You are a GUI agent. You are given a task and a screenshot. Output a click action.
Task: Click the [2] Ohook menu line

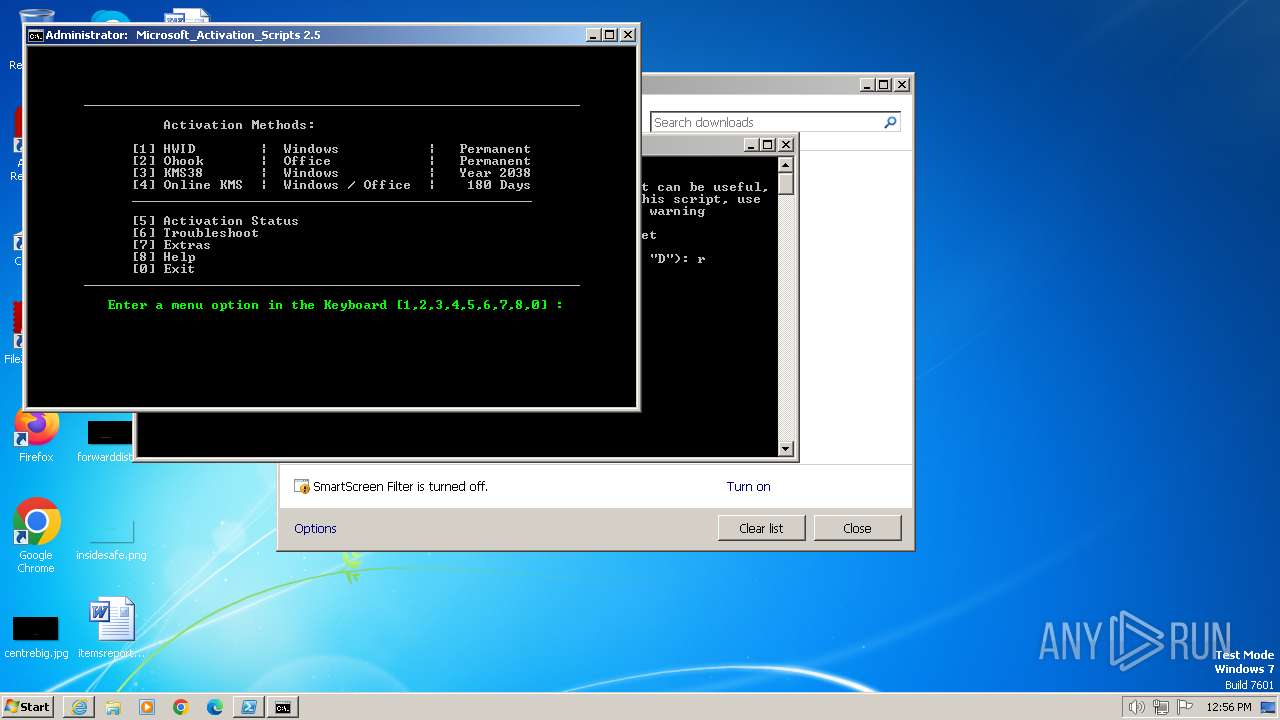point(331,161)
